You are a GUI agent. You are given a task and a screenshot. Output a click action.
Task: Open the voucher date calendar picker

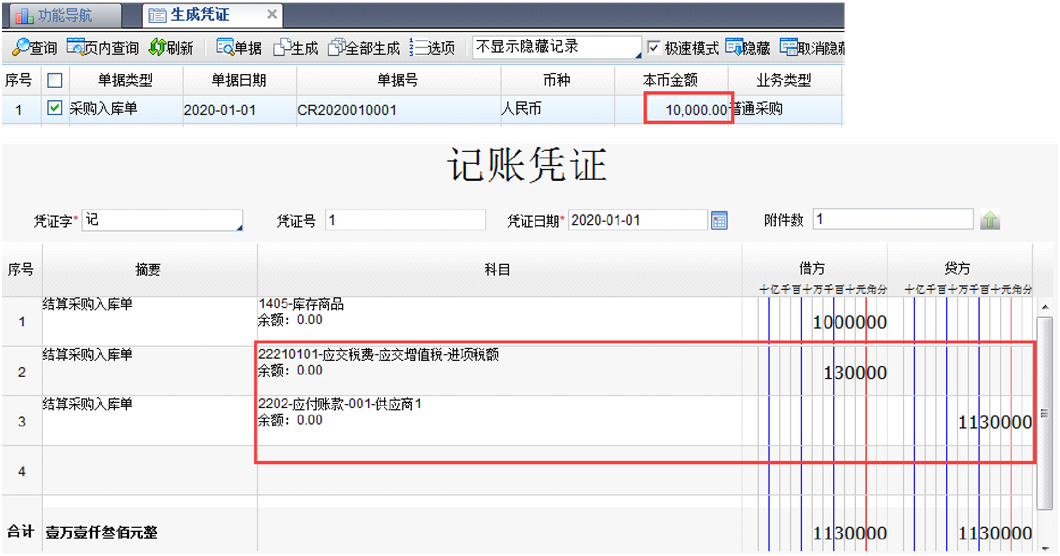(719, 221)
